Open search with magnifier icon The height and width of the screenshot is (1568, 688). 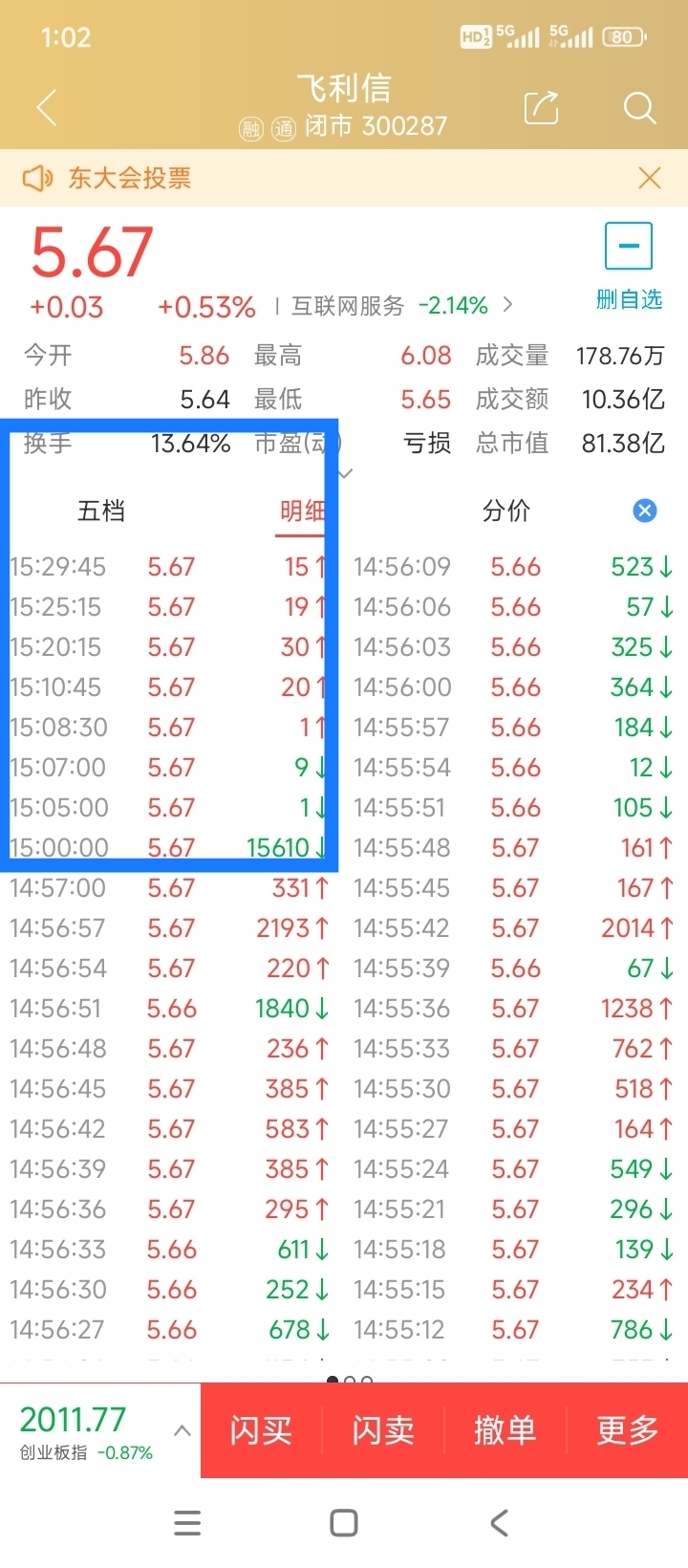[639, 108]
